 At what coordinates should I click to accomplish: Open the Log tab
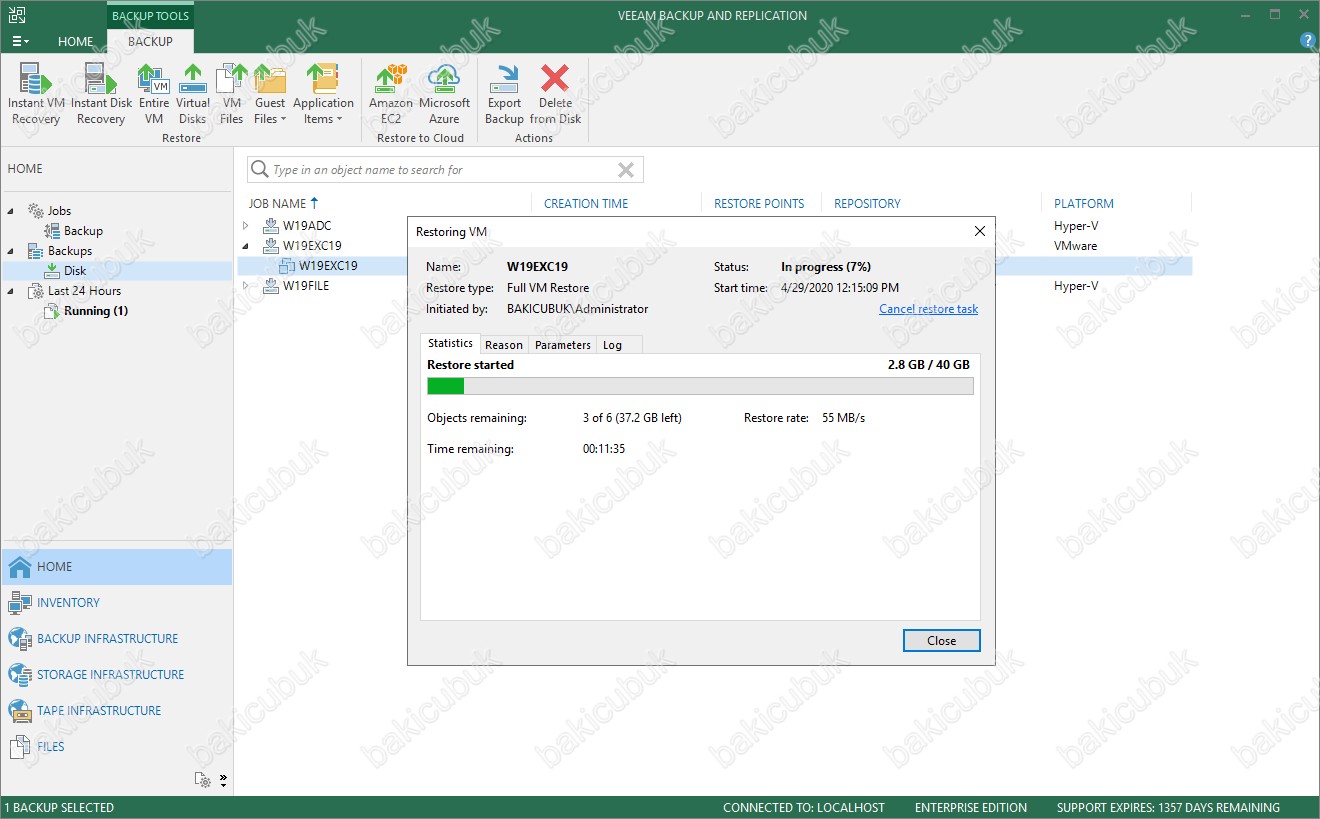(x=613, y=345)
